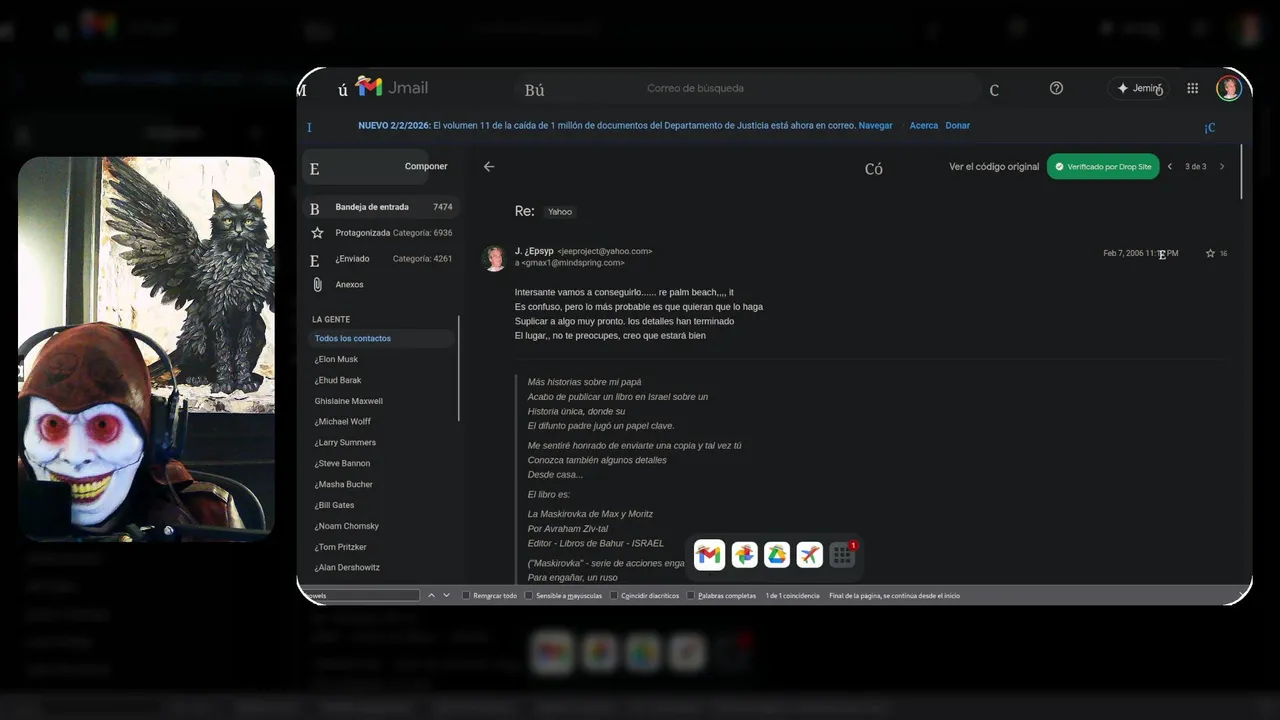Jump to next find match arrow
The width and height of the screenshot is (1280, 720).
tap(446, 596)
